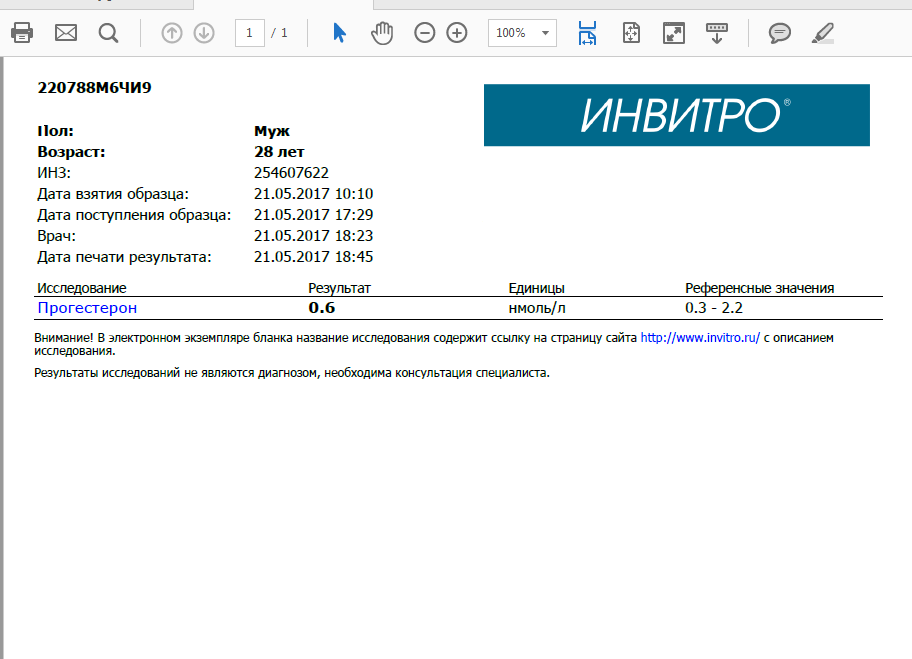Send the file by email icon

66,33
